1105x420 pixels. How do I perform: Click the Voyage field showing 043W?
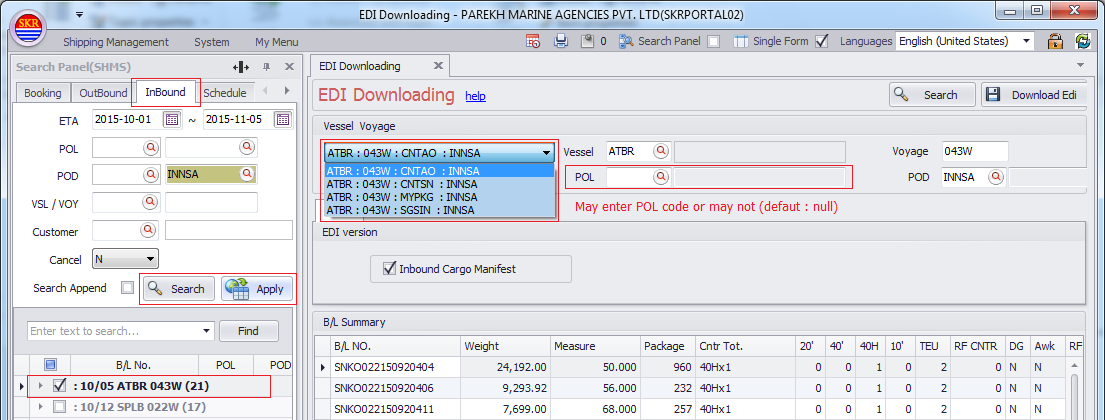(975, 152)
